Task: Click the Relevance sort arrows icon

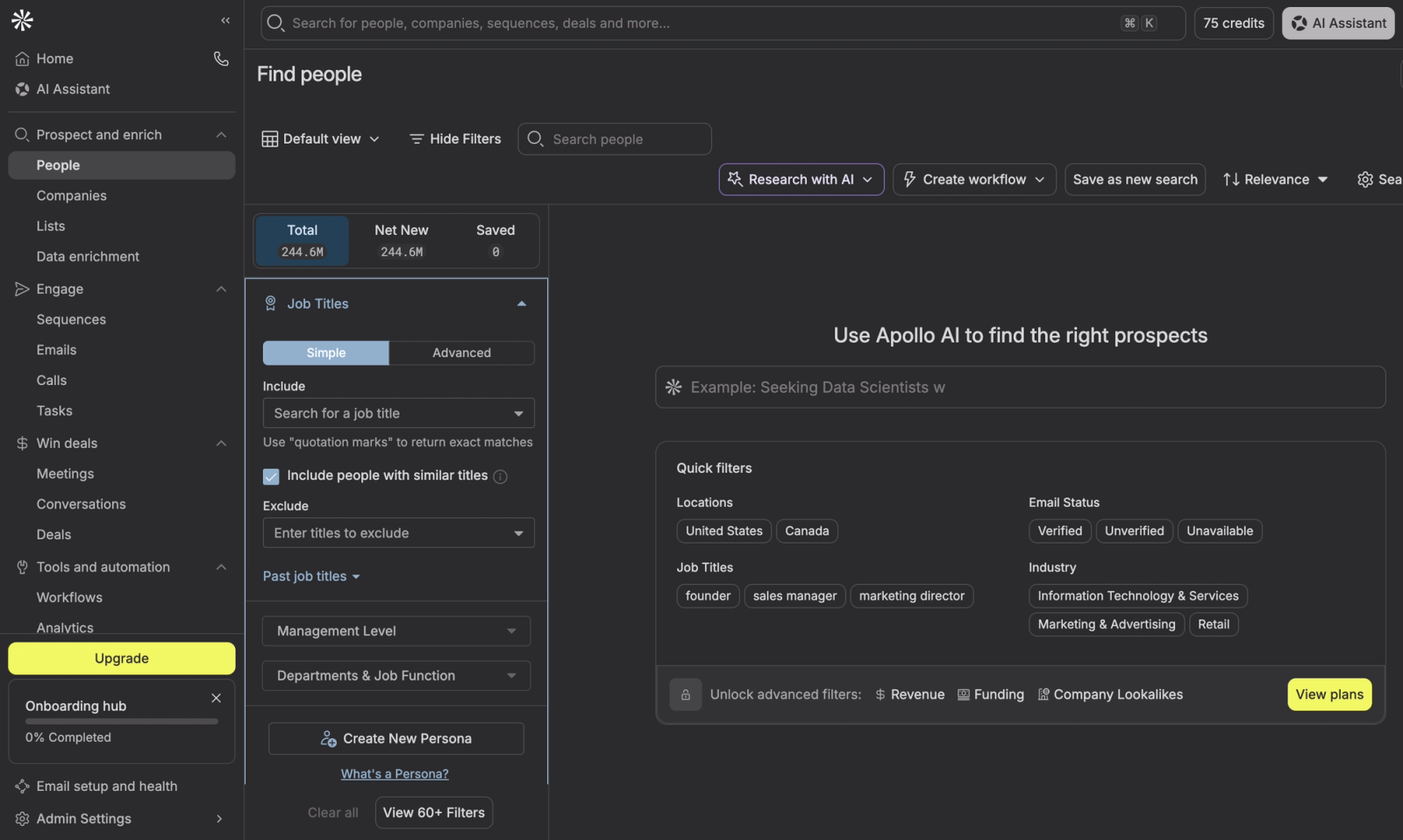Action: (1231, 180)
